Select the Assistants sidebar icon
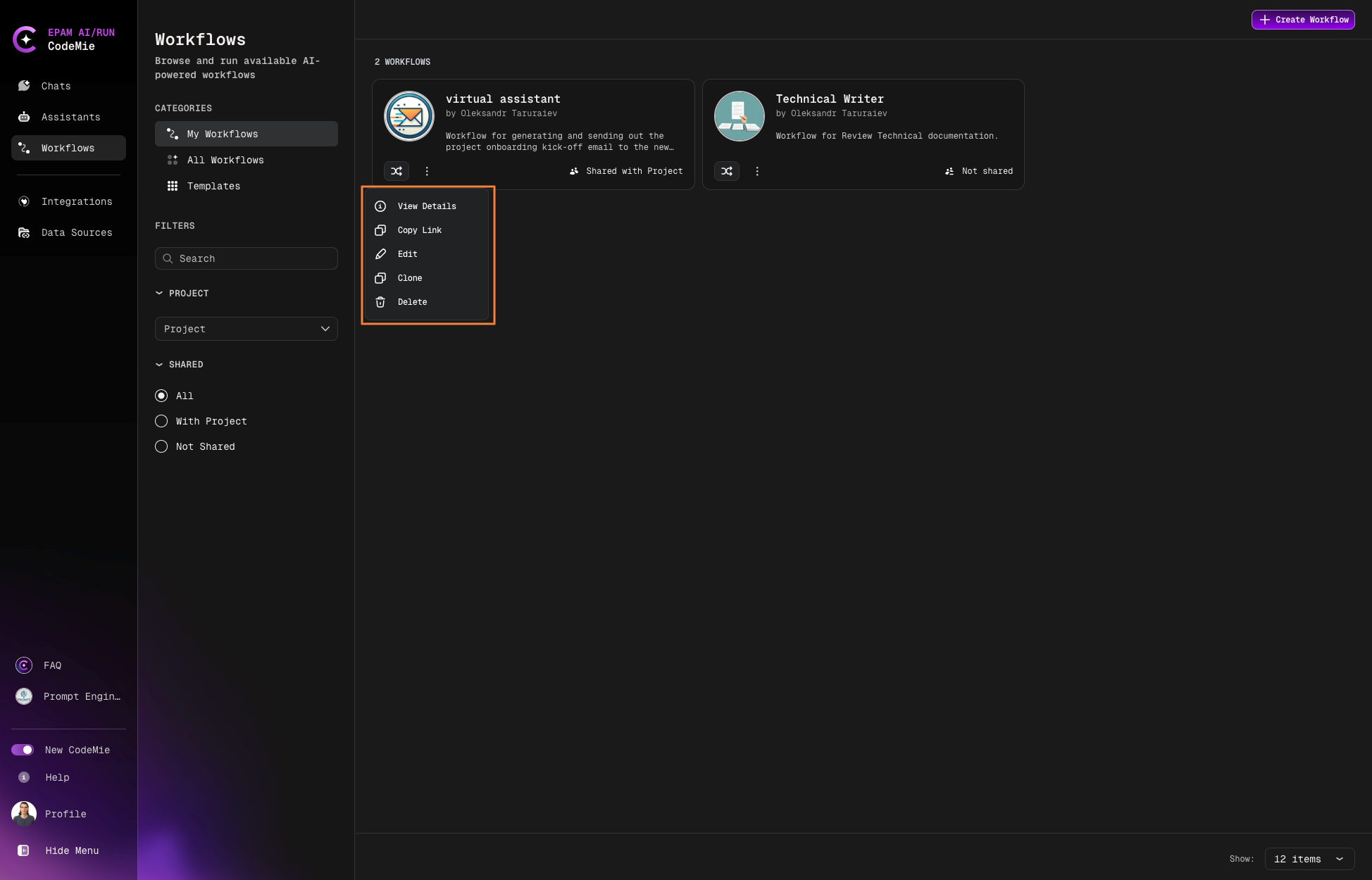This screenshot has height=880, width=1372. tap(23, 117)
